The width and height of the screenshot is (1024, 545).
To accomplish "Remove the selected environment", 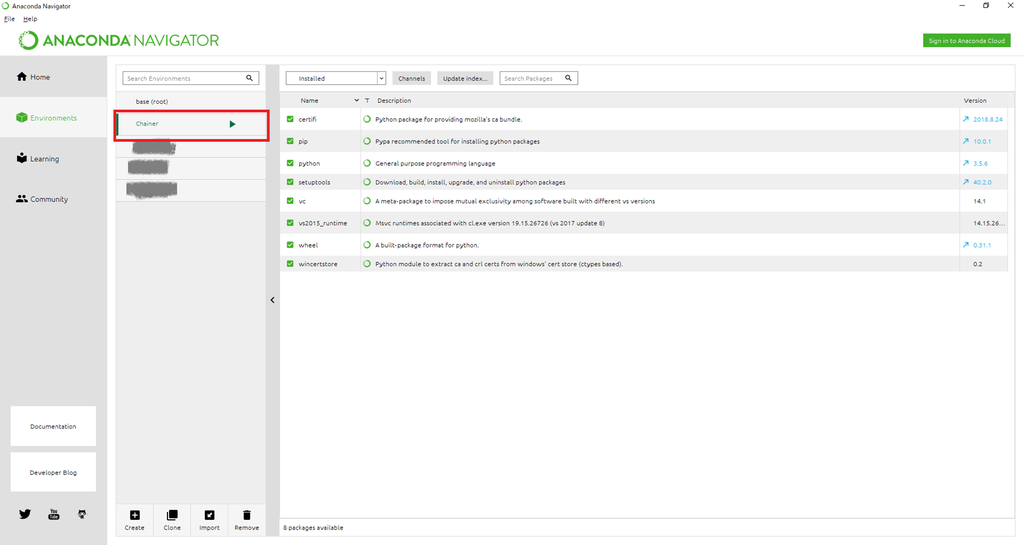I will point(246,520).
